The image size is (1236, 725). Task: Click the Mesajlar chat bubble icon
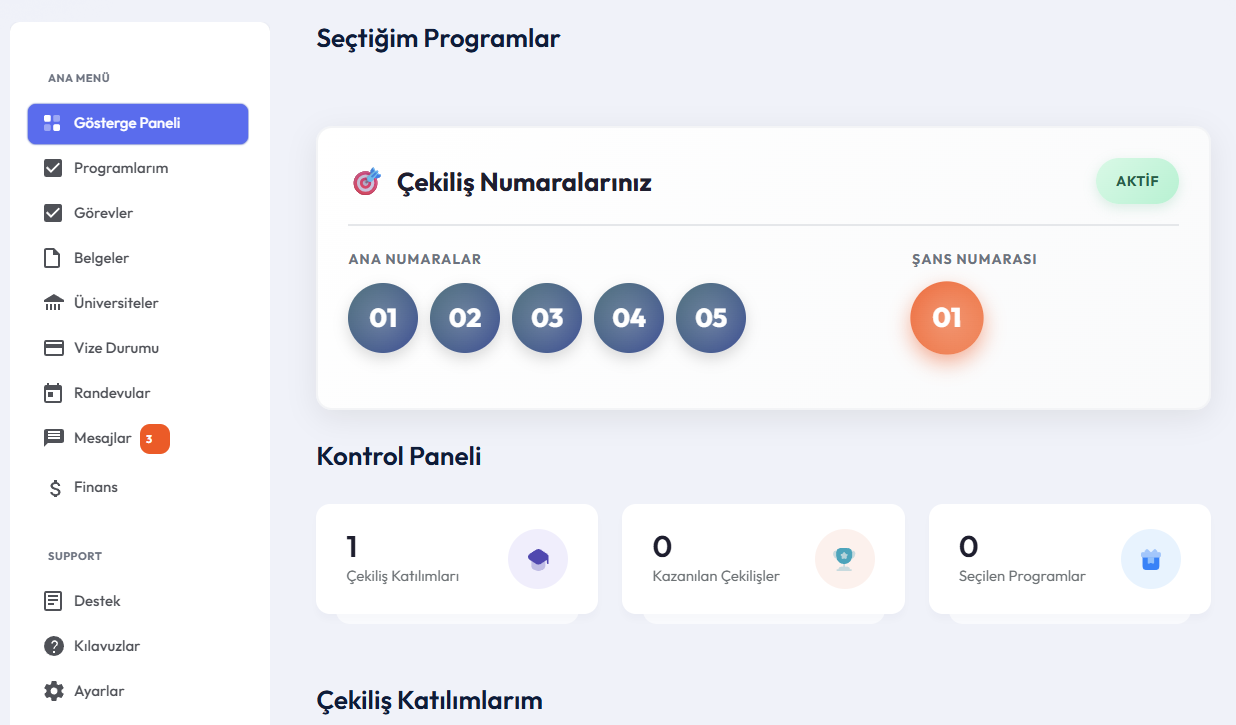click(54, 438)
